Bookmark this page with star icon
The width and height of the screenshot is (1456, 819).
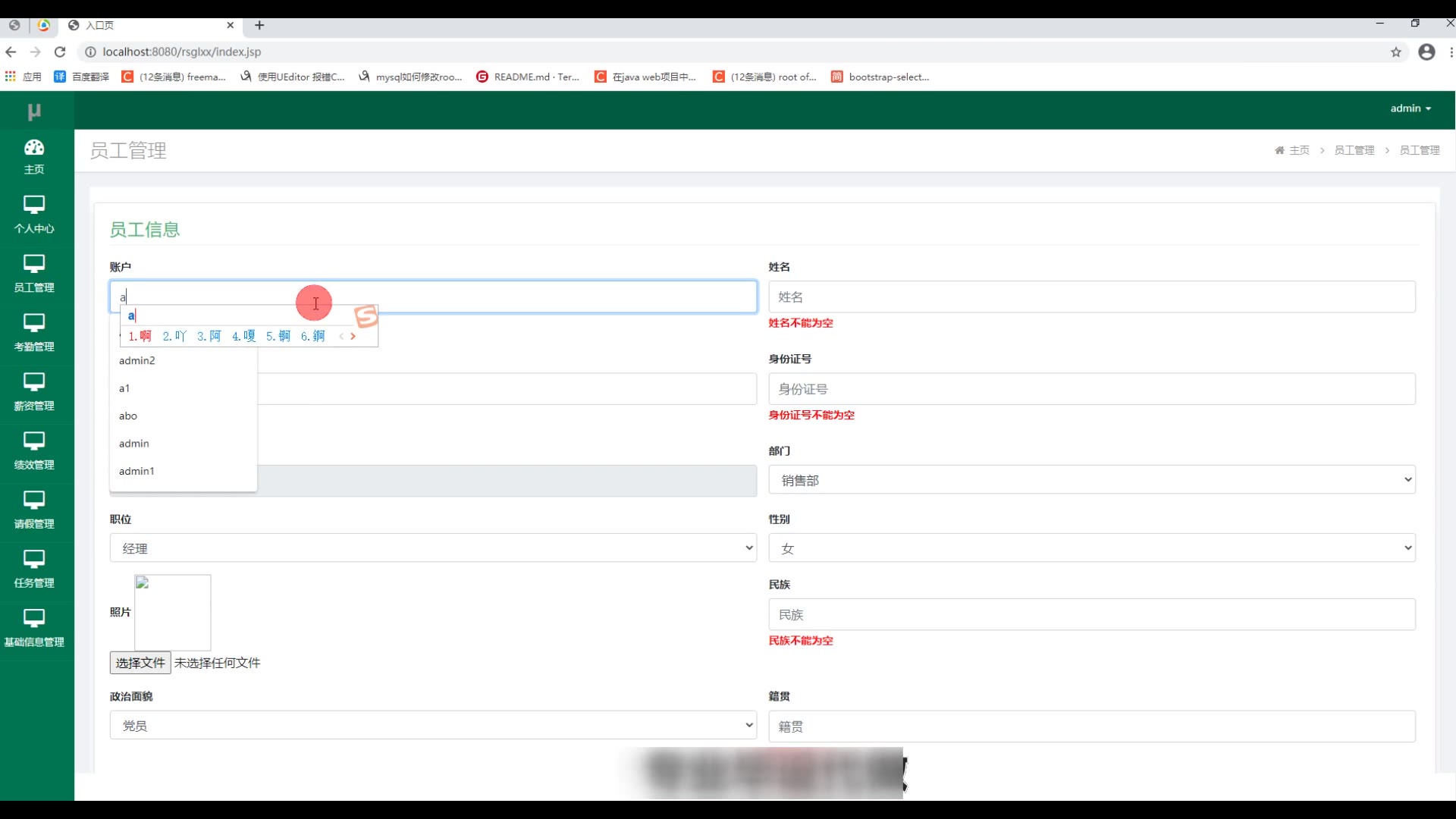[1396, 52]
